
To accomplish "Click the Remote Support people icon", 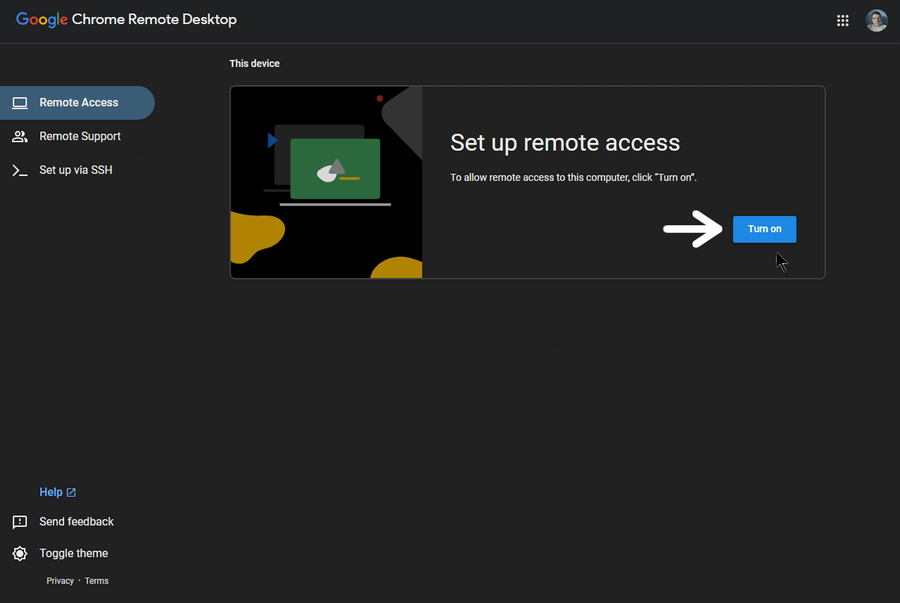I will click(x=20, y=137).
